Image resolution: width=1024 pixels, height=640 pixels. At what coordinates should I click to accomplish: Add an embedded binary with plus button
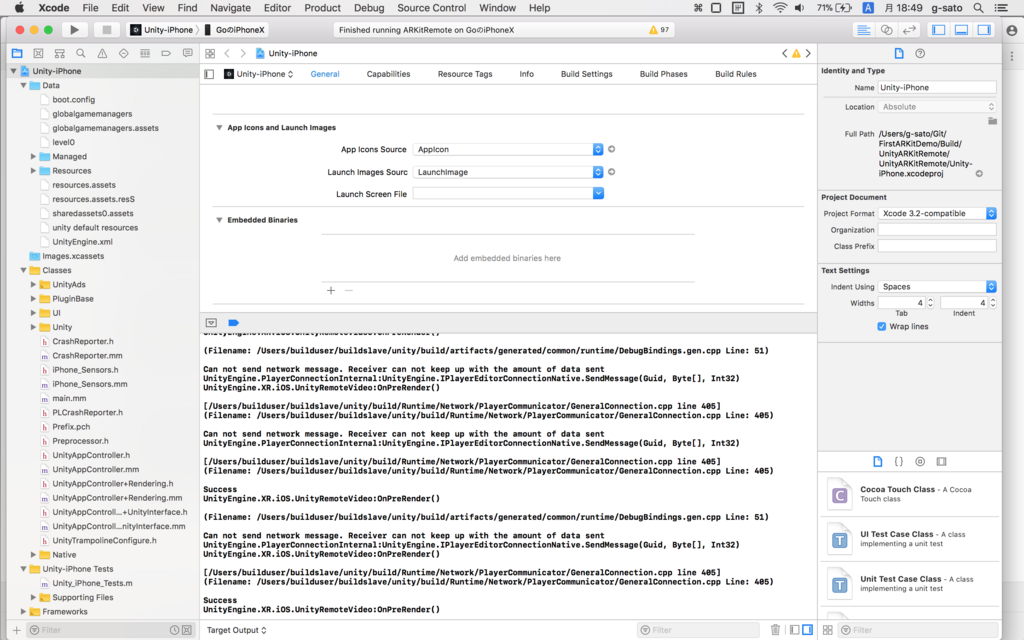331,291
